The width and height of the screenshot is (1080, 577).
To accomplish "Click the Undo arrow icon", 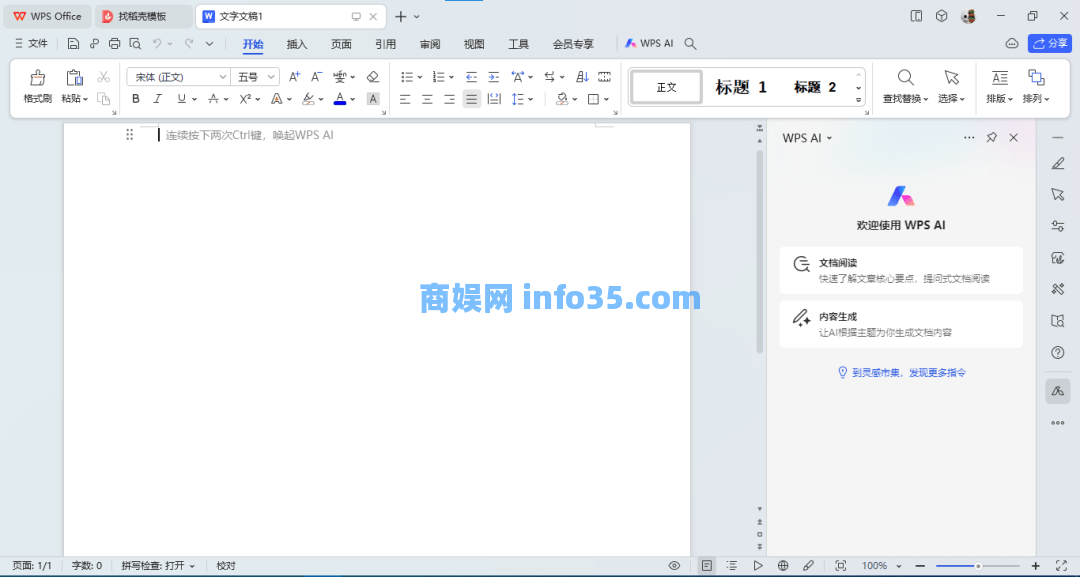I will (157, 44).
